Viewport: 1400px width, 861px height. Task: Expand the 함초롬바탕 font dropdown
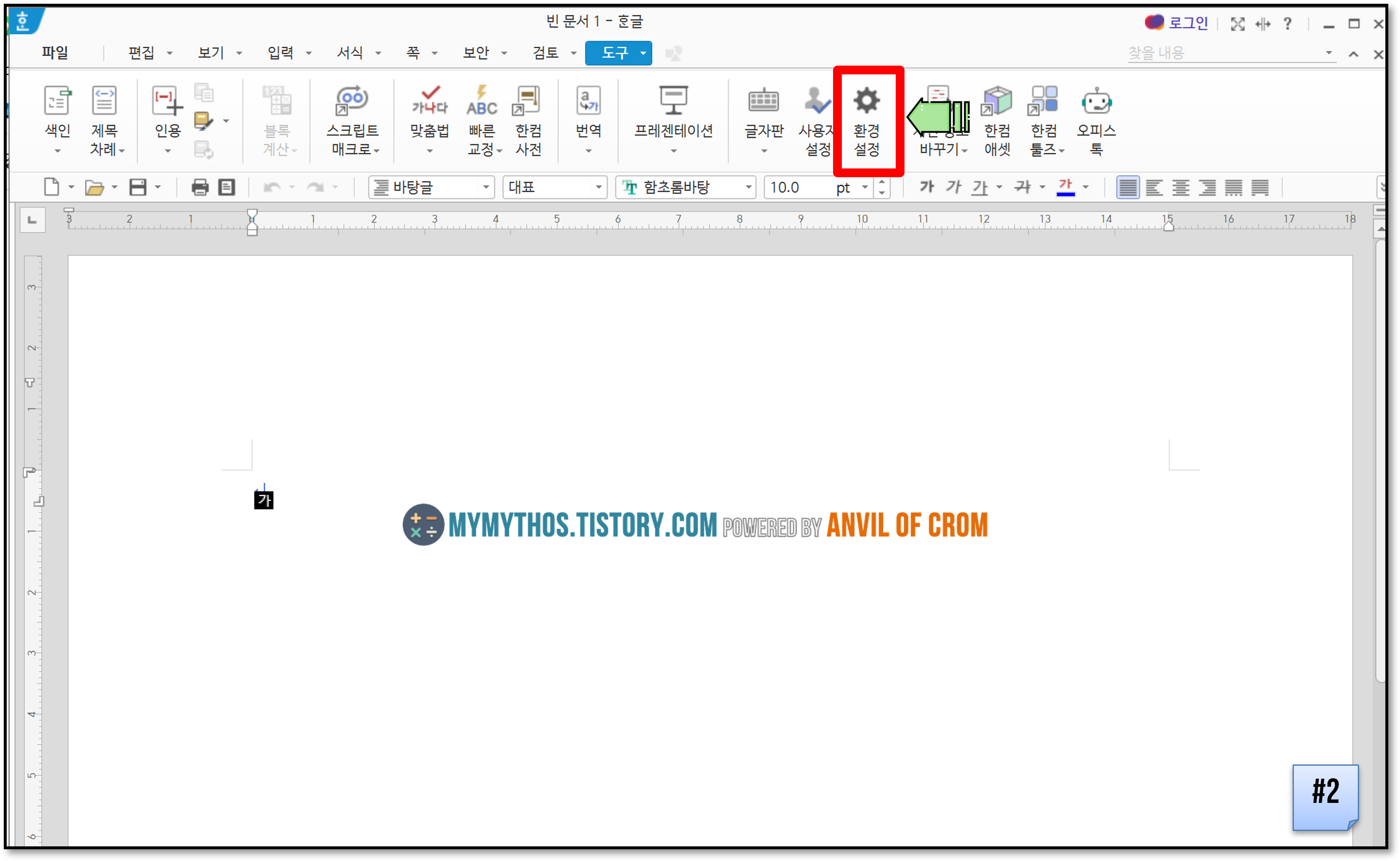click(748, 187)
